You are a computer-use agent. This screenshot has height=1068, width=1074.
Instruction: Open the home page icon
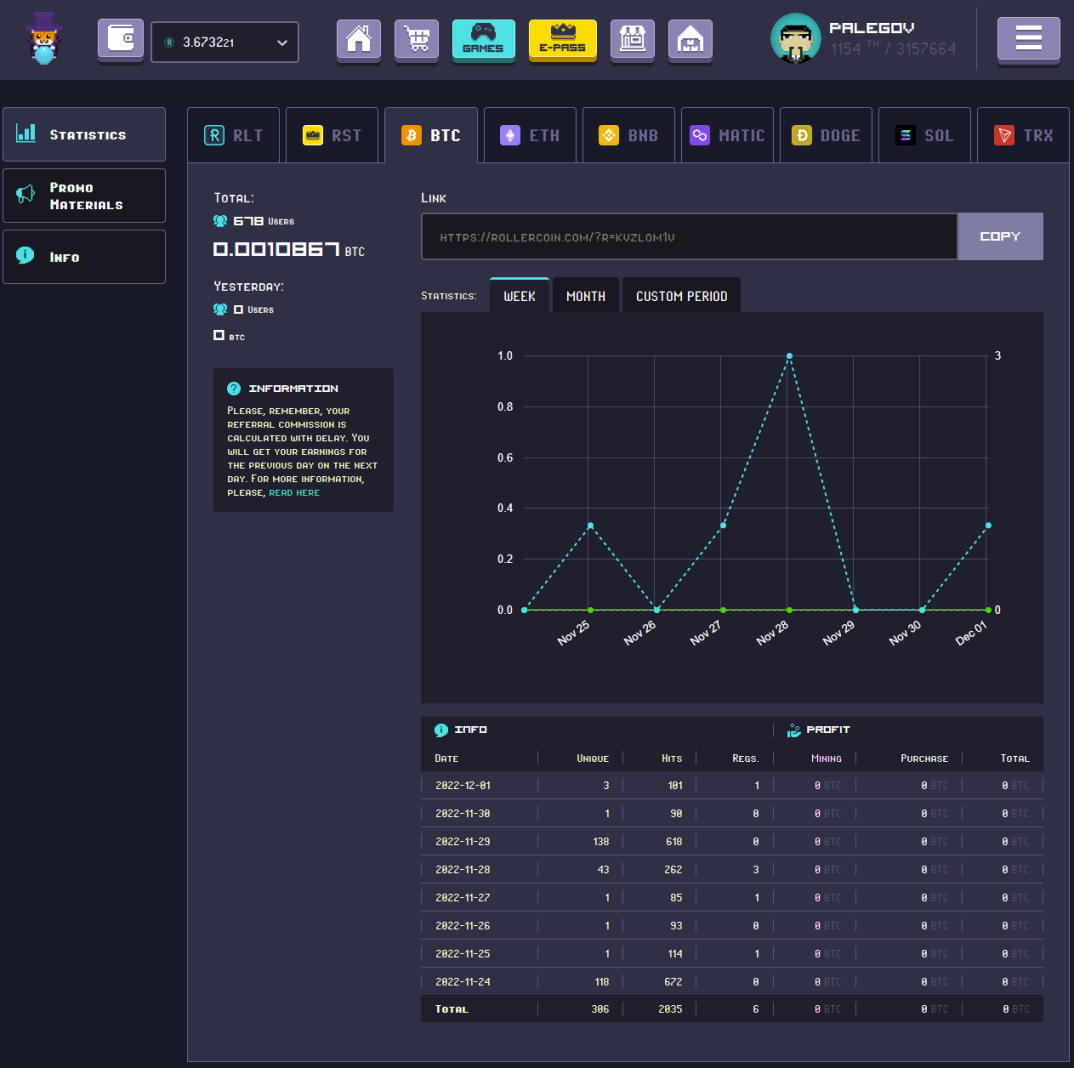[358, 40]
